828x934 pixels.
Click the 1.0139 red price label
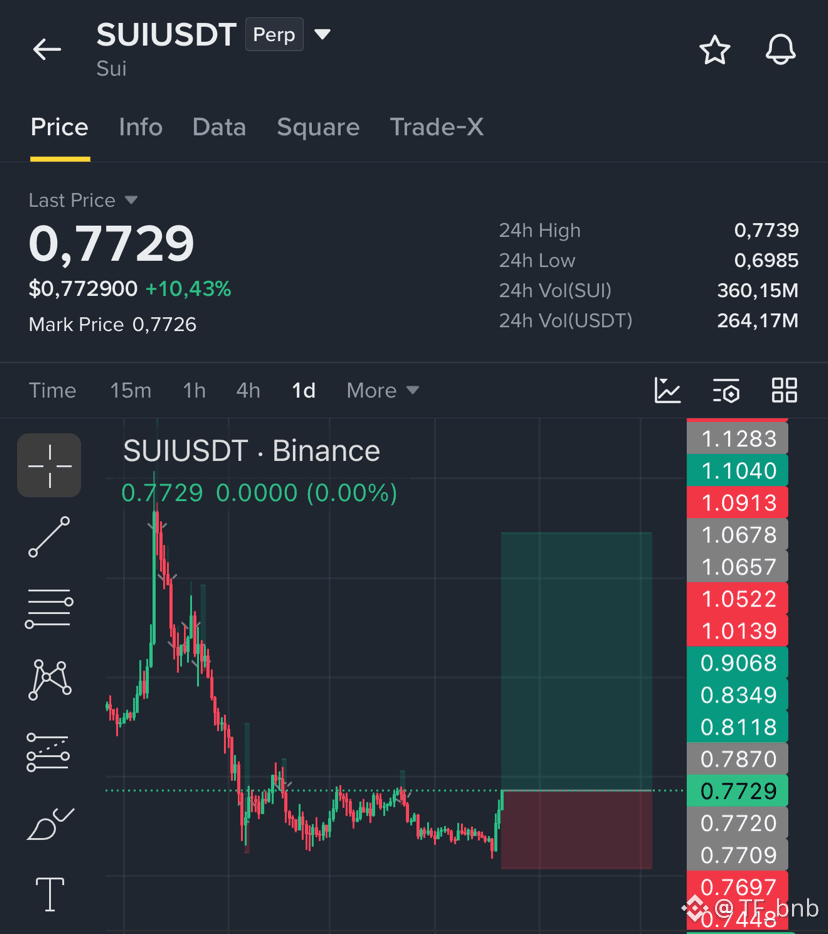pyautogui.click(x=738, y=631)
